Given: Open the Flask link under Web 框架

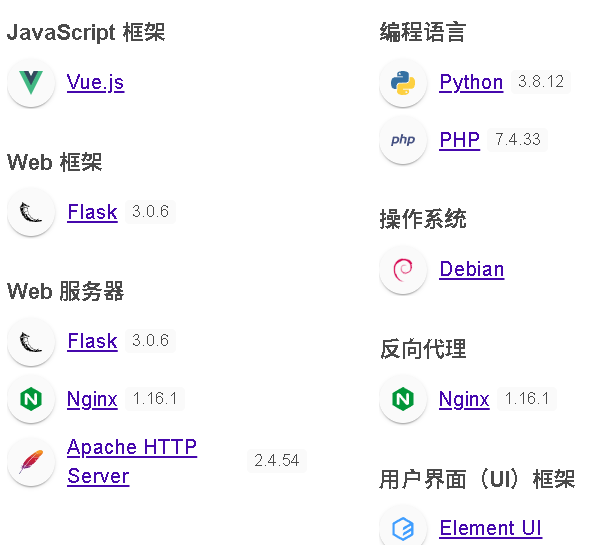Looking at the screenshot, I should 92,212.
